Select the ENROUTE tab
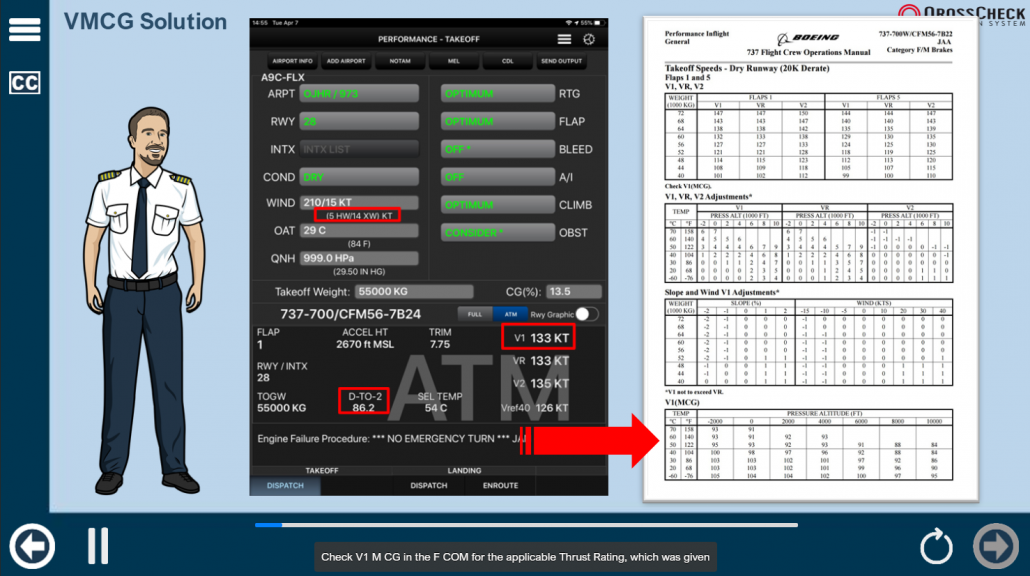This screenshot has height=576, width=1030. point(501,486)
